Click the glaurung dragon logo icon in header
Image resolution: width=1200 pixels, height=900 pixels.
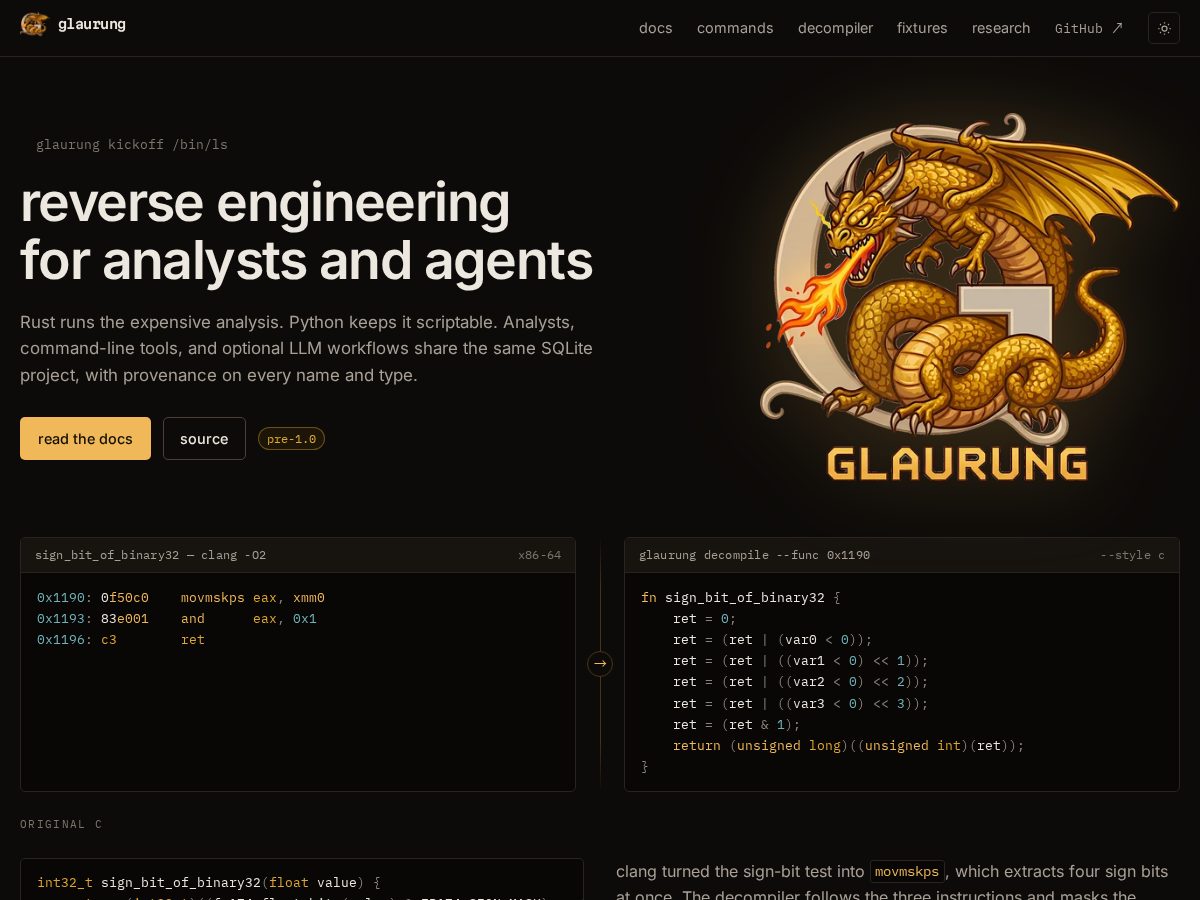[34, 24]
